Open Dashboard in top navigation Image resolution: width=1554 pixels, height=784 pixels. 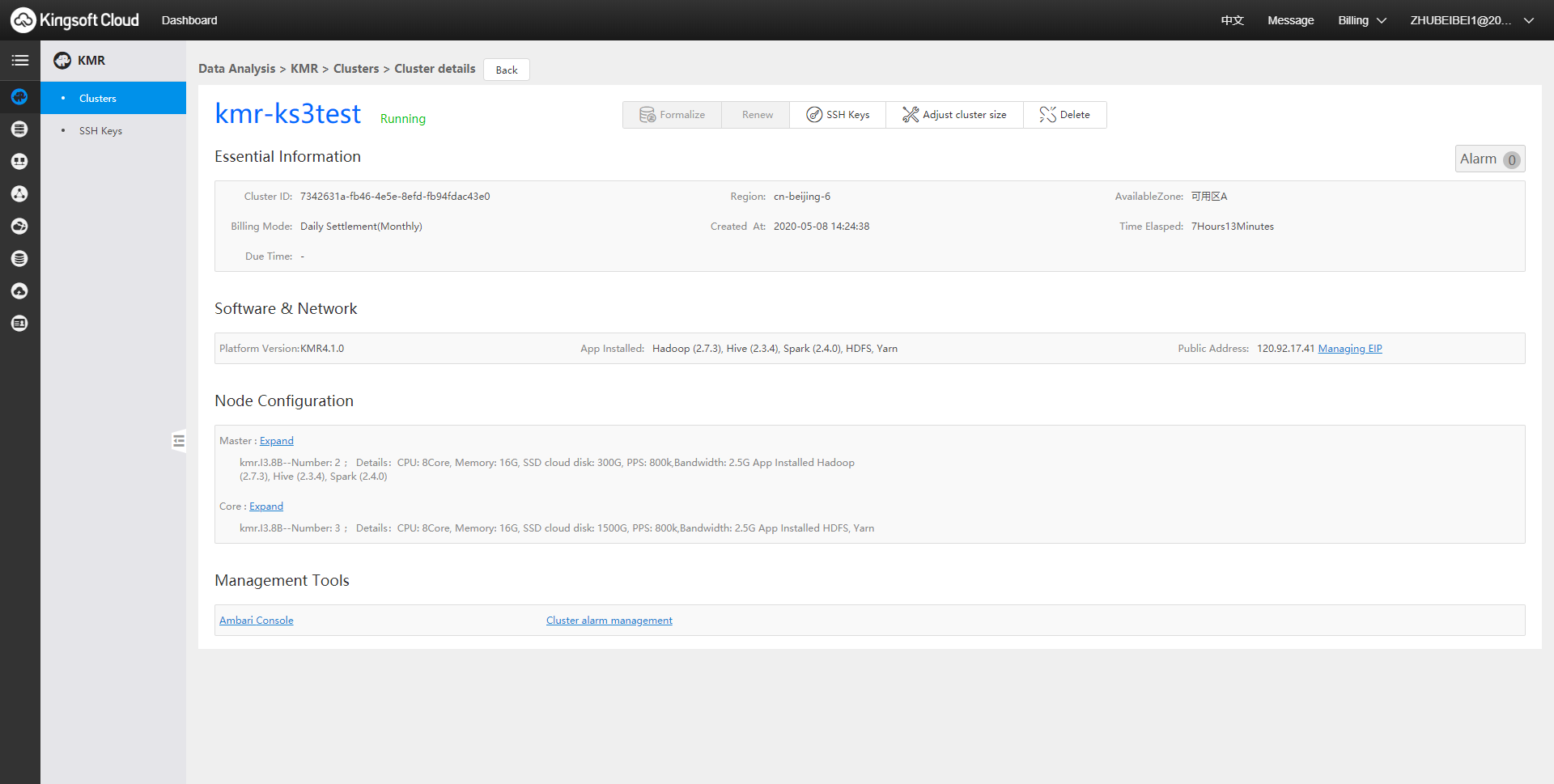tap(189, 20)
